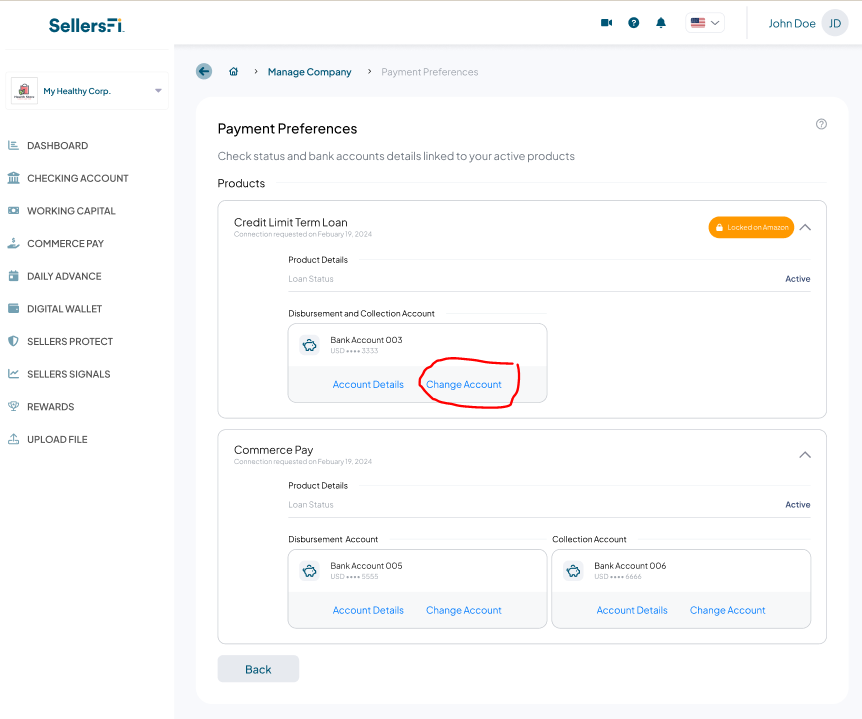Click the Working Capital cash icon

click(x=13, y=211)
